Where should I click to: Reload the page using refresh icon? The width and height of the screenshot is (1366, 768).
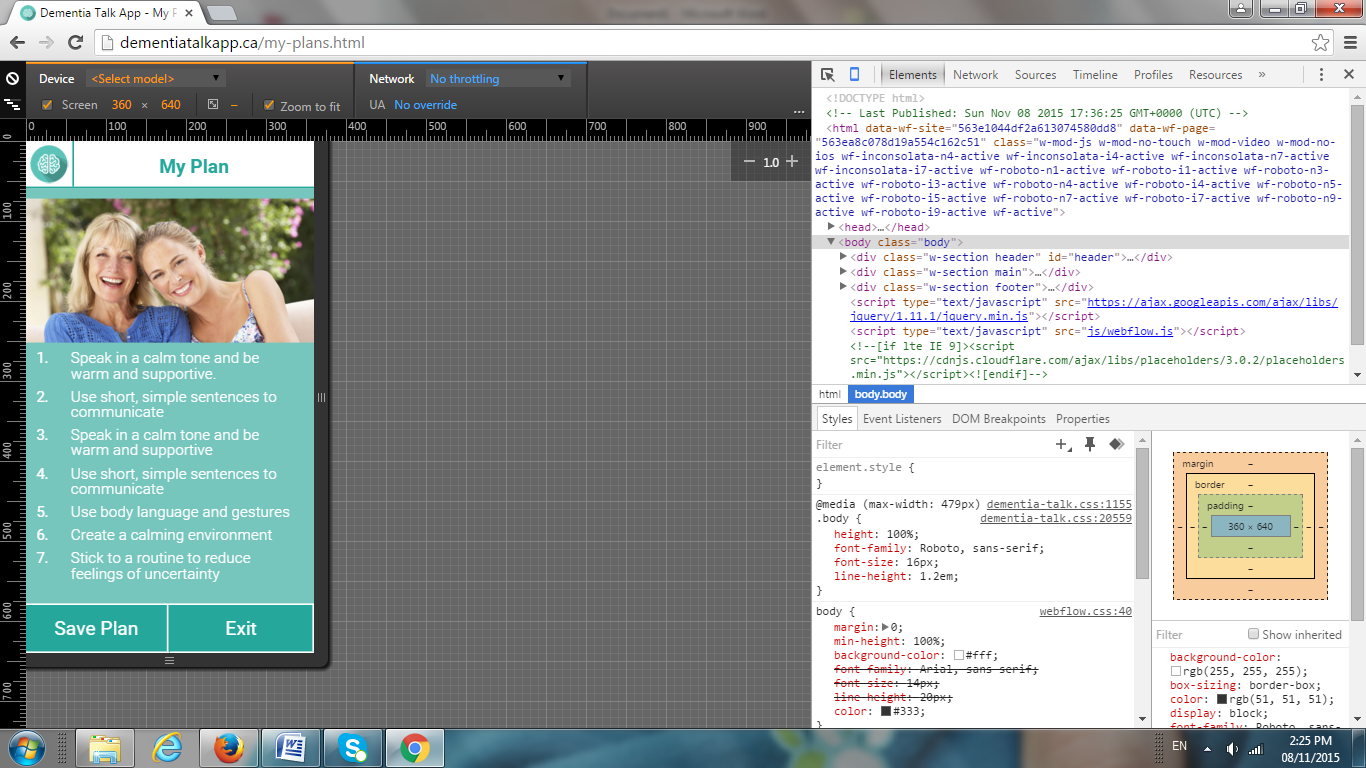click(x=75, y=43)
